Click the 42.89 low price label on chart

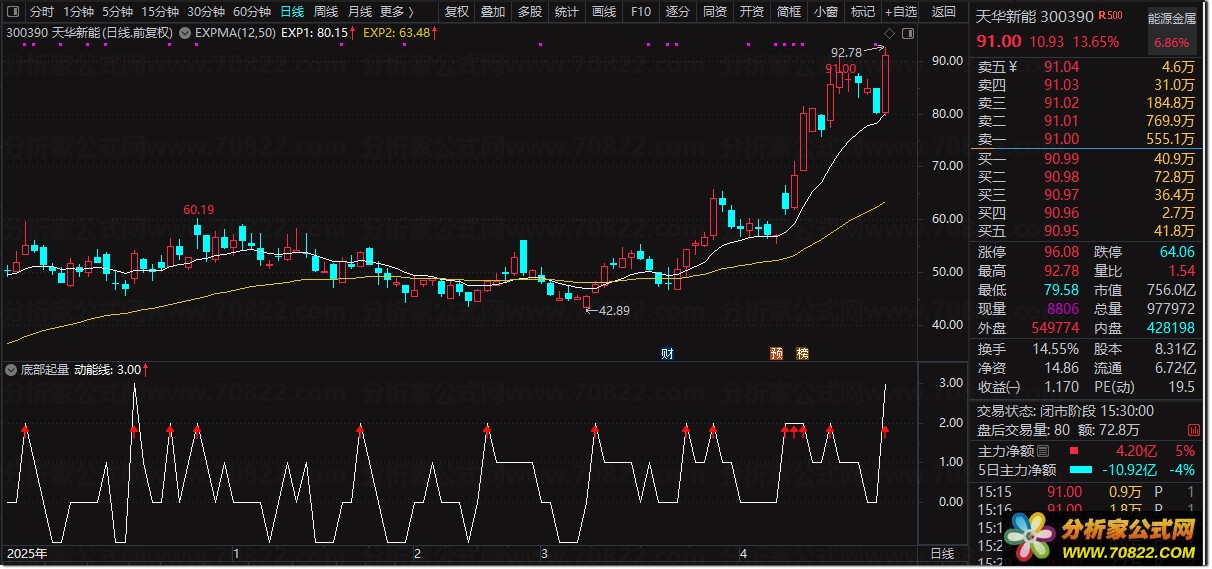pos(613,310)
